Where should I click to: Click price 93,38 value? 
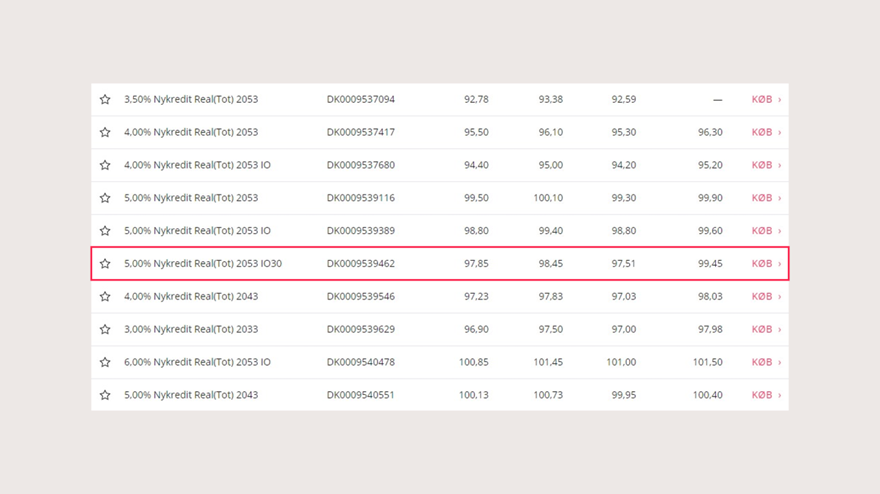coord(551,99)
